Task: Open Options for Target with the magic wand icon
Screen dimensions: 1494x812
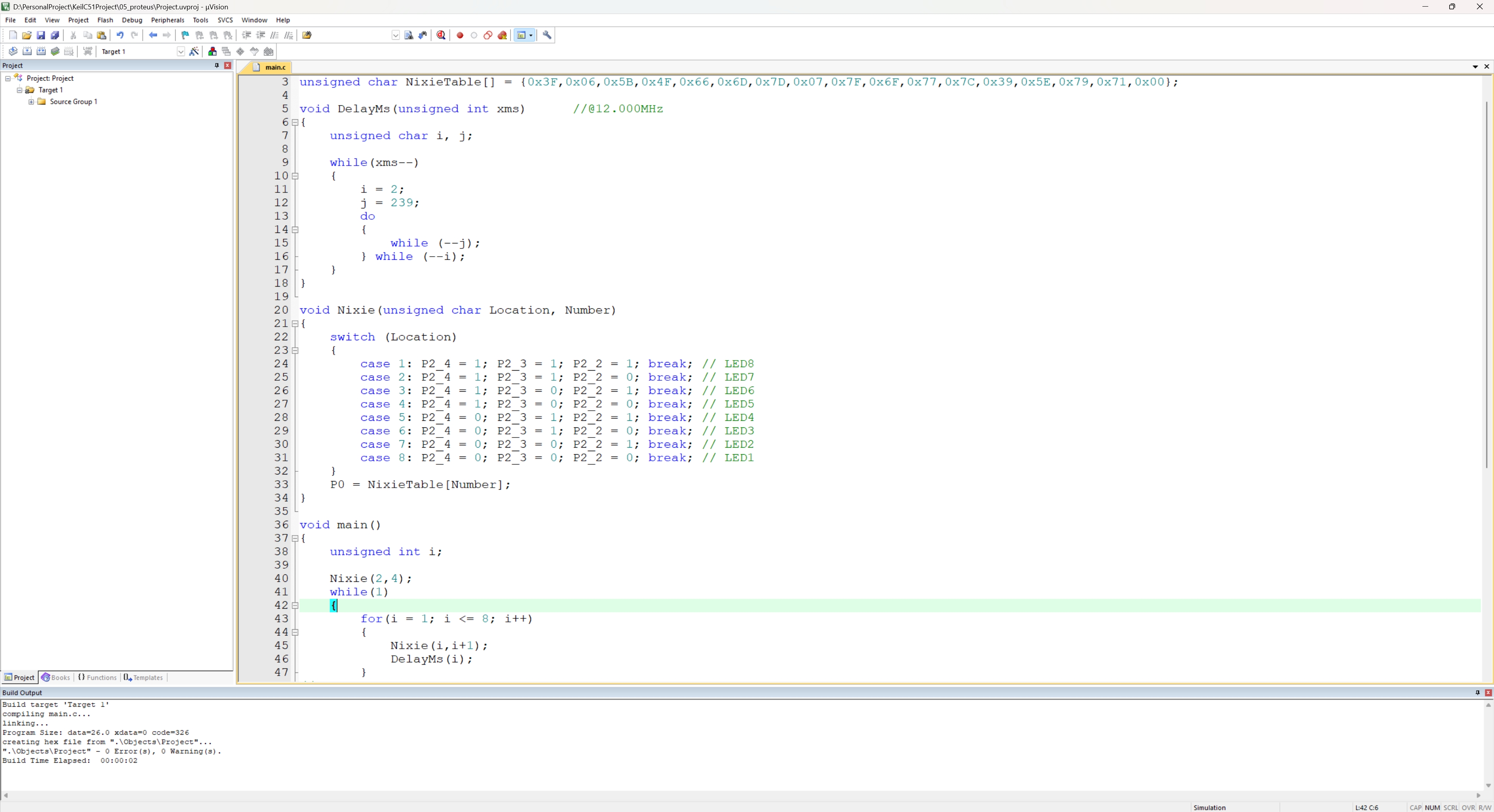Action: pyautogui.click(x=194, y=52)
